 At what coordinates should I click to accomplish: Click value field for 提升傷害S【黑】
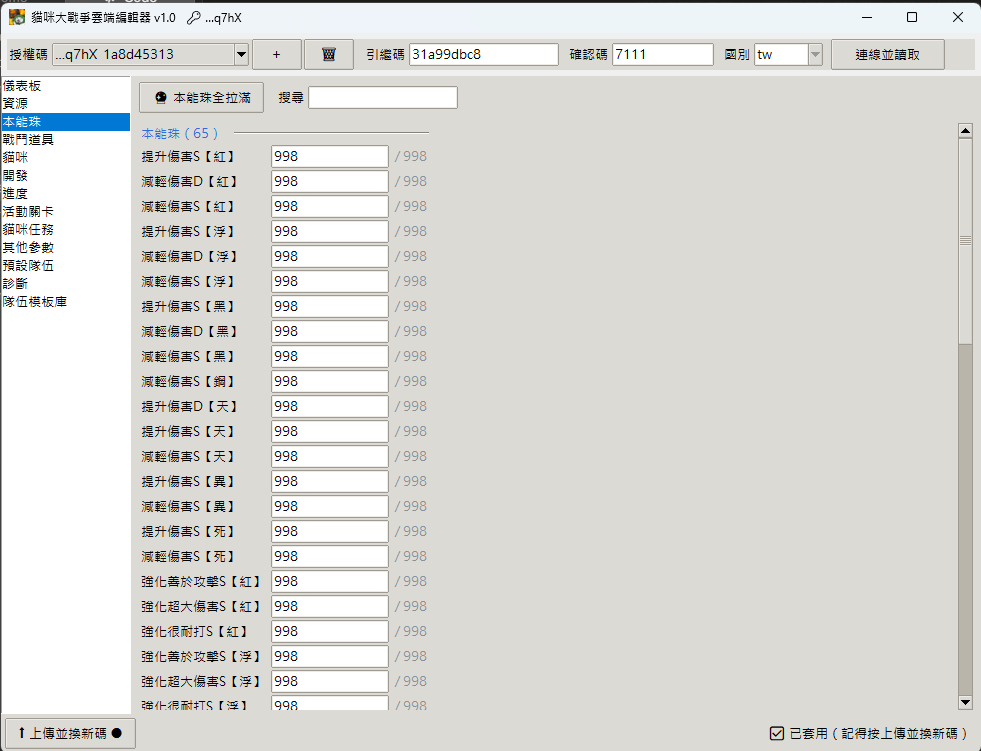click(x=330, y=307)
